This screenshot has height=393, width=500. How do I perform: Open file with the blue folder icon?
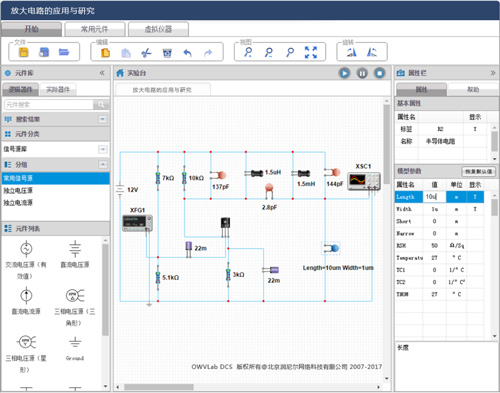[64, 52]
